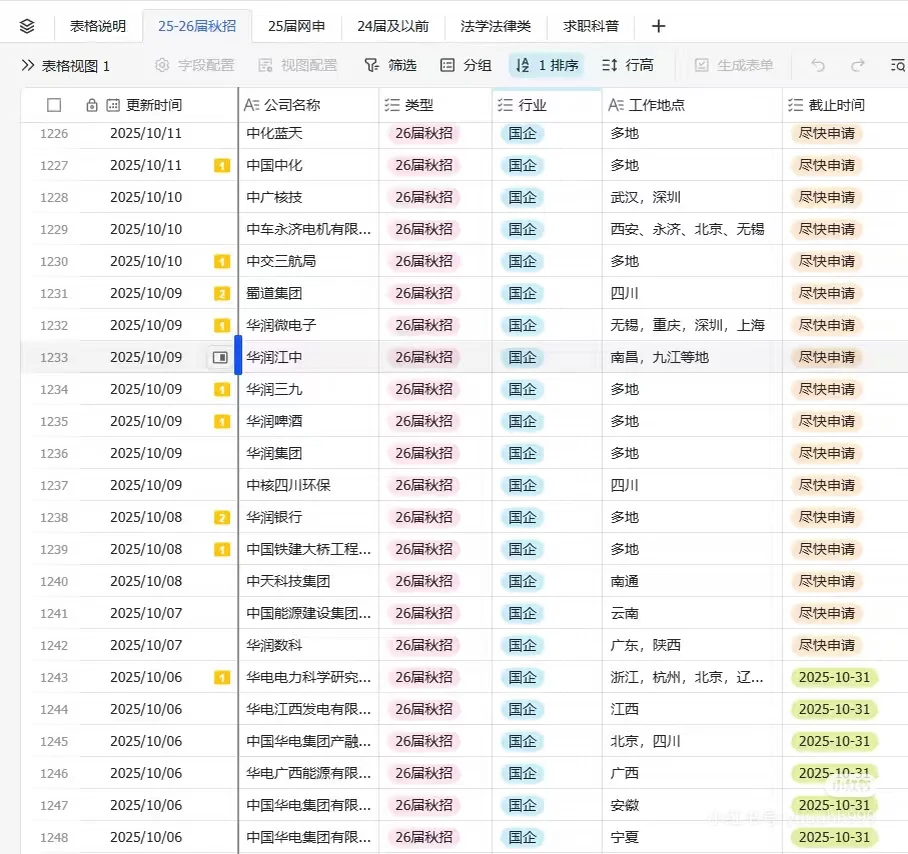The image size is (908, 854).
Task: Select location cell 广东, 陕西
Action: pos(692,645)
